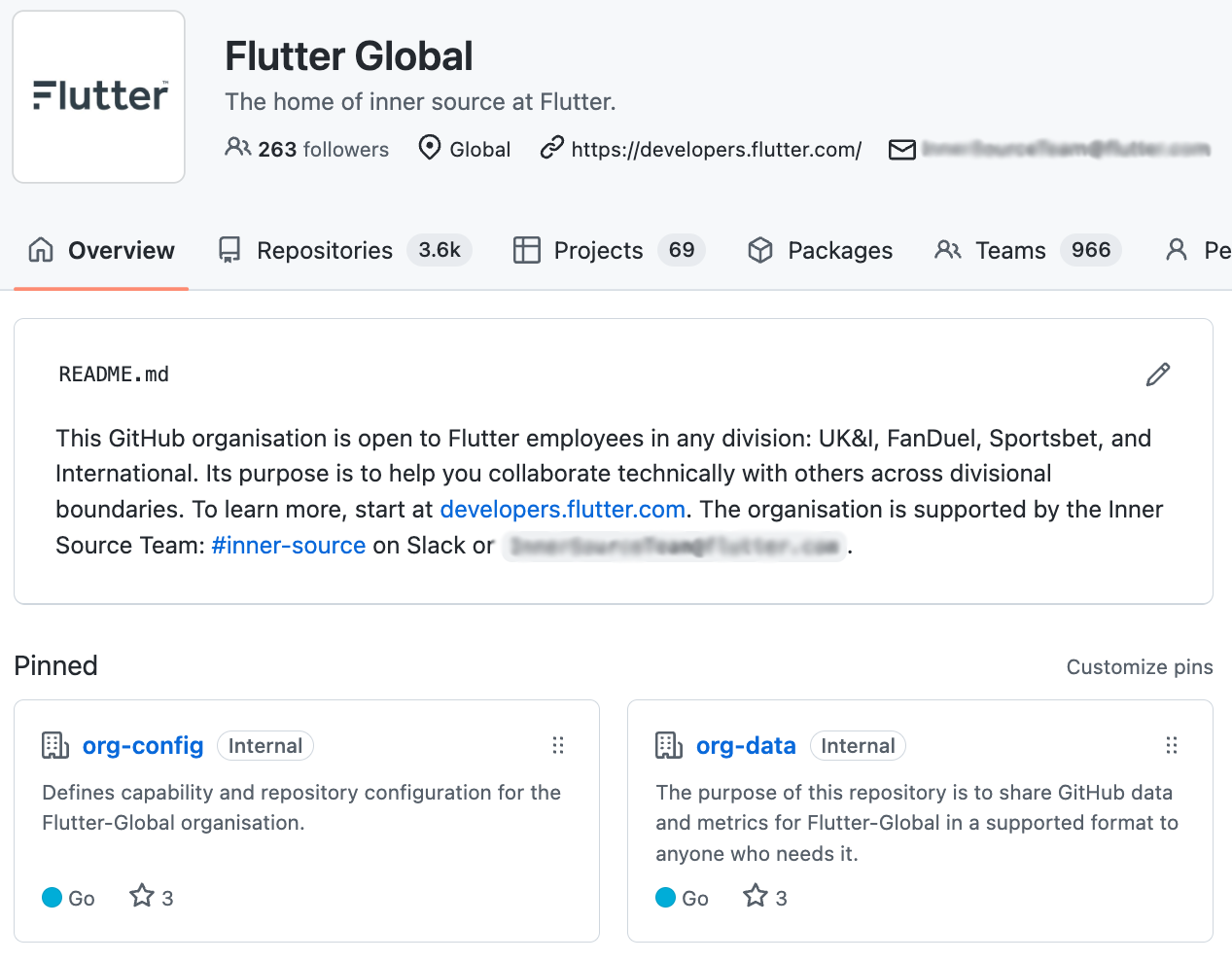Click the Go language label on org-config
Image resolution: width=1232 pixels, height=962 pixels.
pyautogui.click(x=82, y=899)
